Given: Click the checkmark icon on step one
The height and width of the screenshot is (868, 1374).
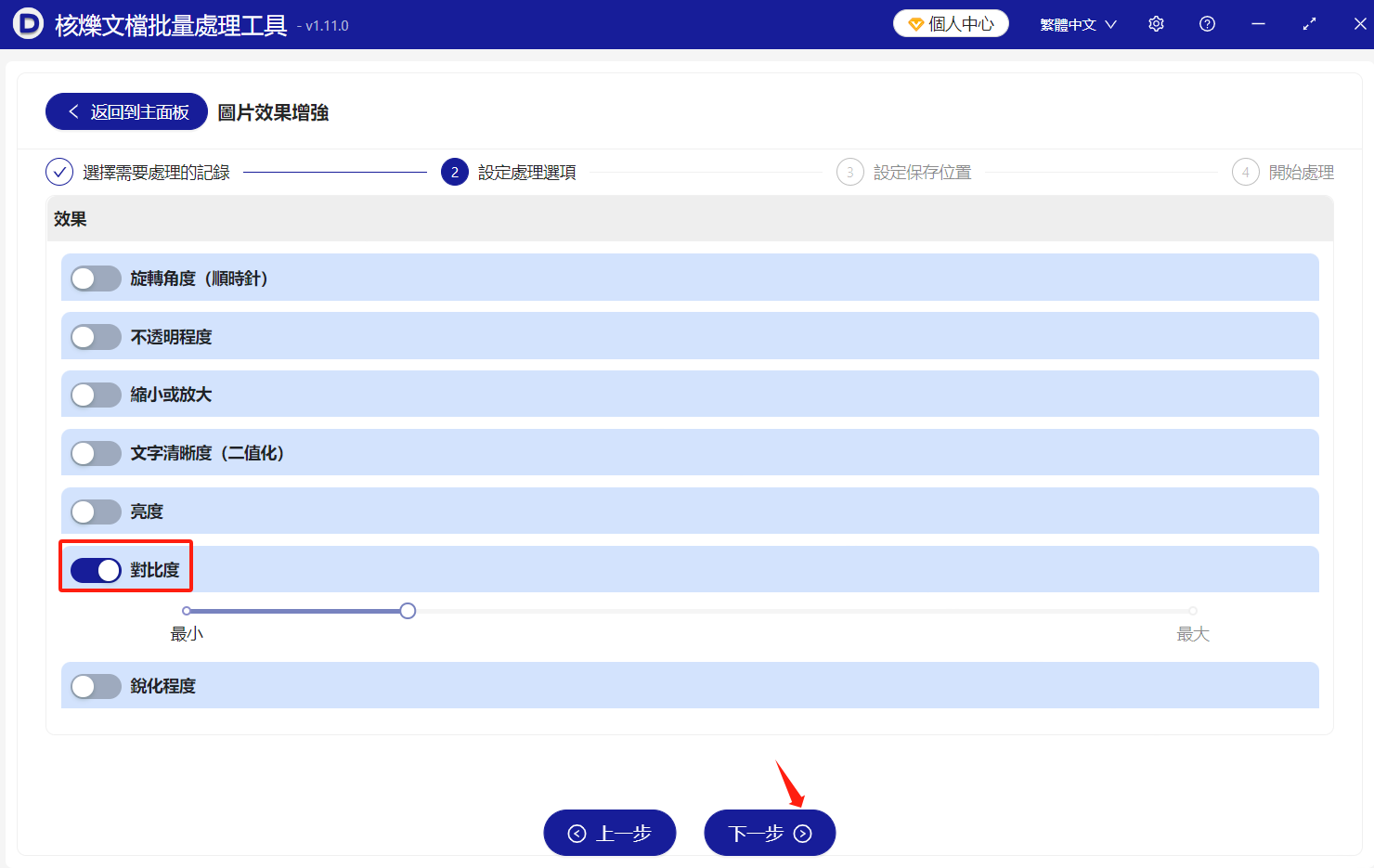Looking at the screenshot, I should (59, 172).
